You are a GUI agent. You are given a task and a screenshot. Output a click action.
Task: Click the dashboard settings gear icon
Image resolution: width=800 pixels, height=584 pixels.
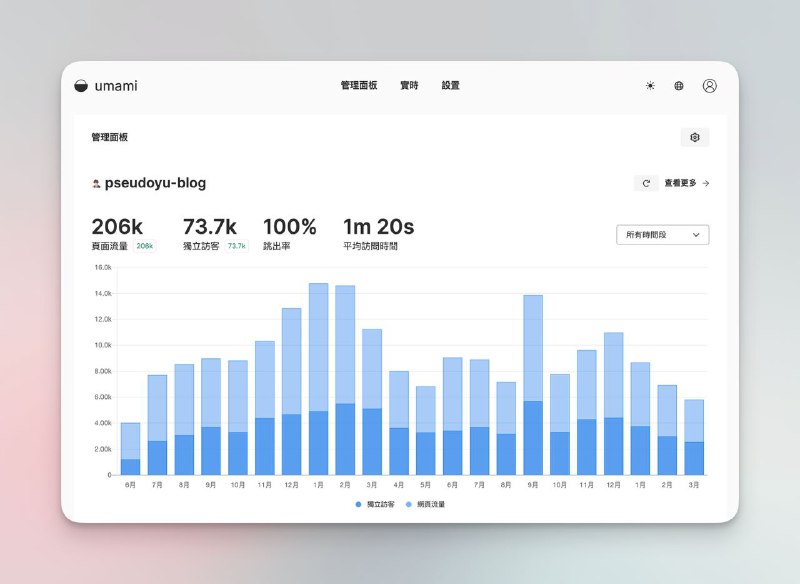click(x=695, y=137)
